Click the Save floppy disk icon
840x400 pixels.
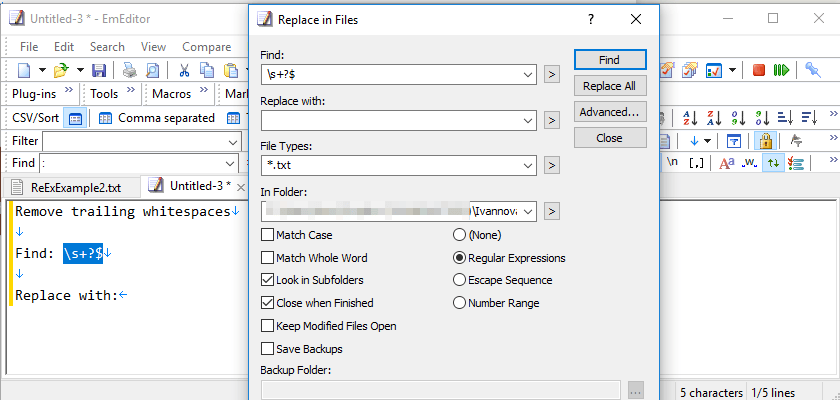(99, 70)
